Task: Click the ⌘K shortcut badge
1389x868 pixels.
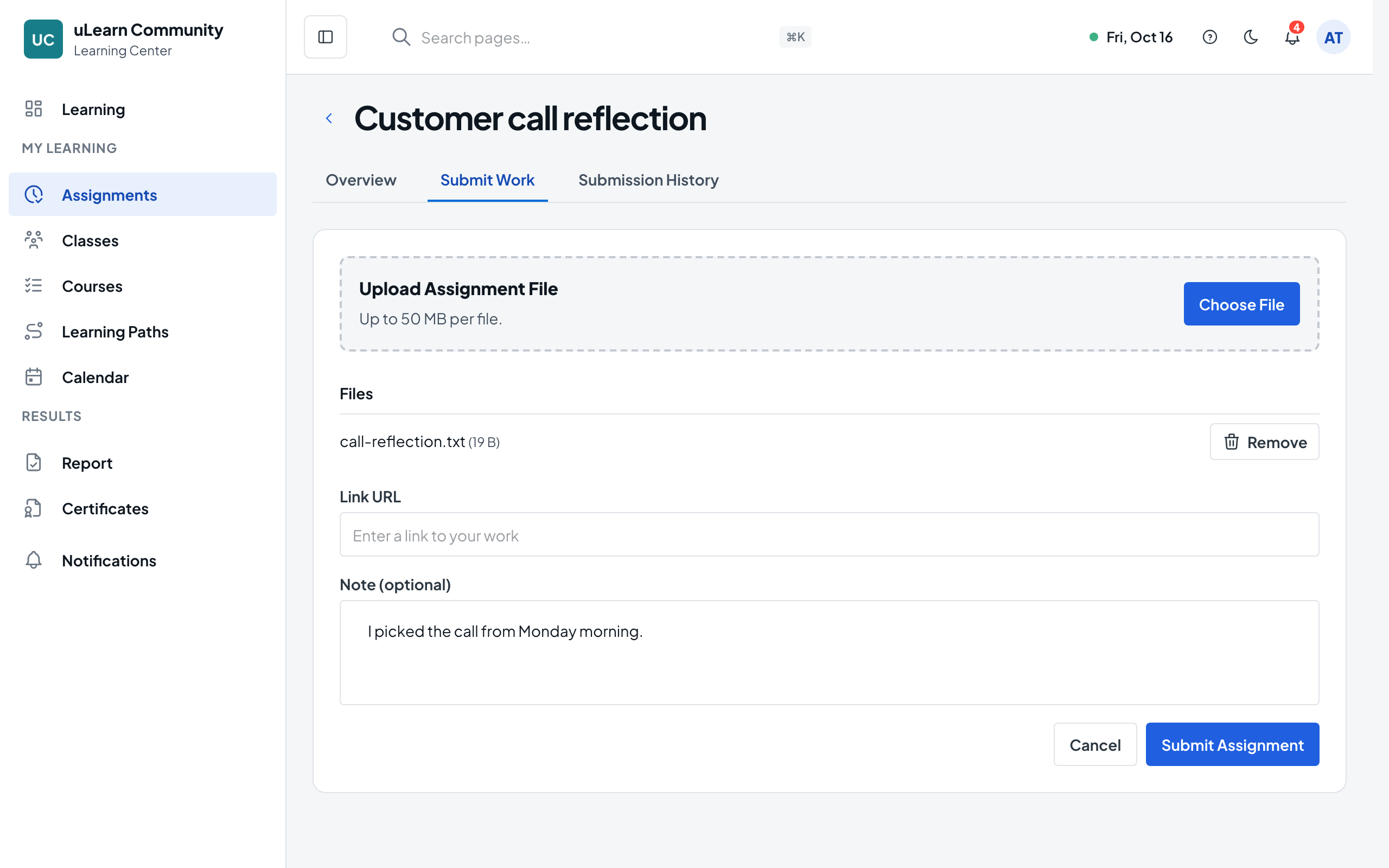Action: click(795, 37)
